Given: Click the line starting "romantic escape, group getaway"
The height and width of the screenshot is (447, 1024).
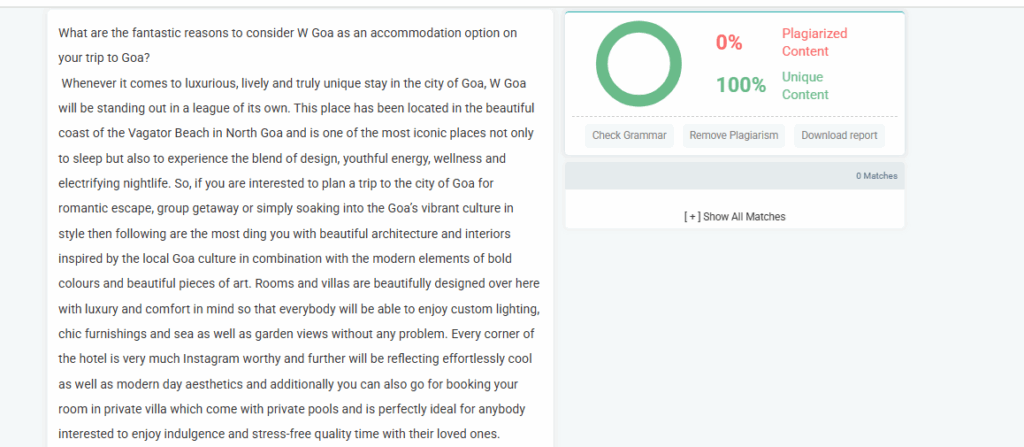Looking at the screenshot, I should pyautogui.click(x=286, y=208).
